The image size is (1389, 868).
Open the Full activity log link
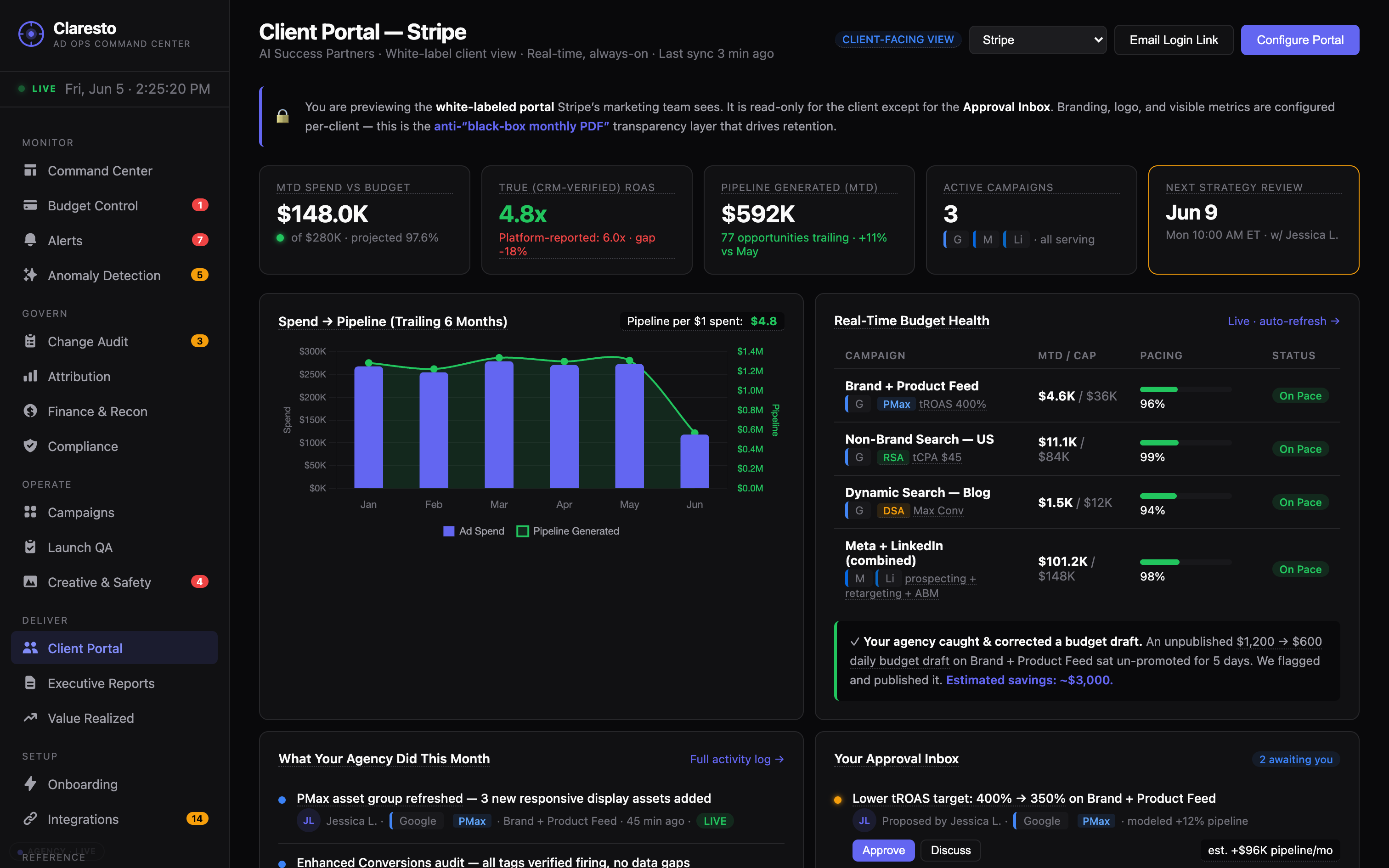point(737,759)
